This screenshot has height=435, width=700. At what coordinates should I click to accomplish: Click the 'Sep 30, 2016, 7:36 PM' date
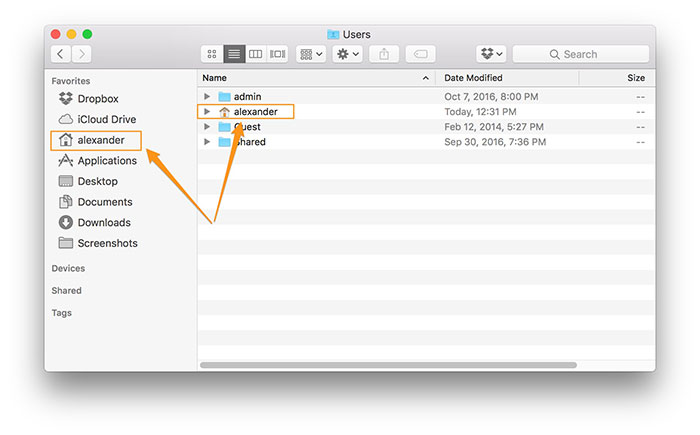495,142
